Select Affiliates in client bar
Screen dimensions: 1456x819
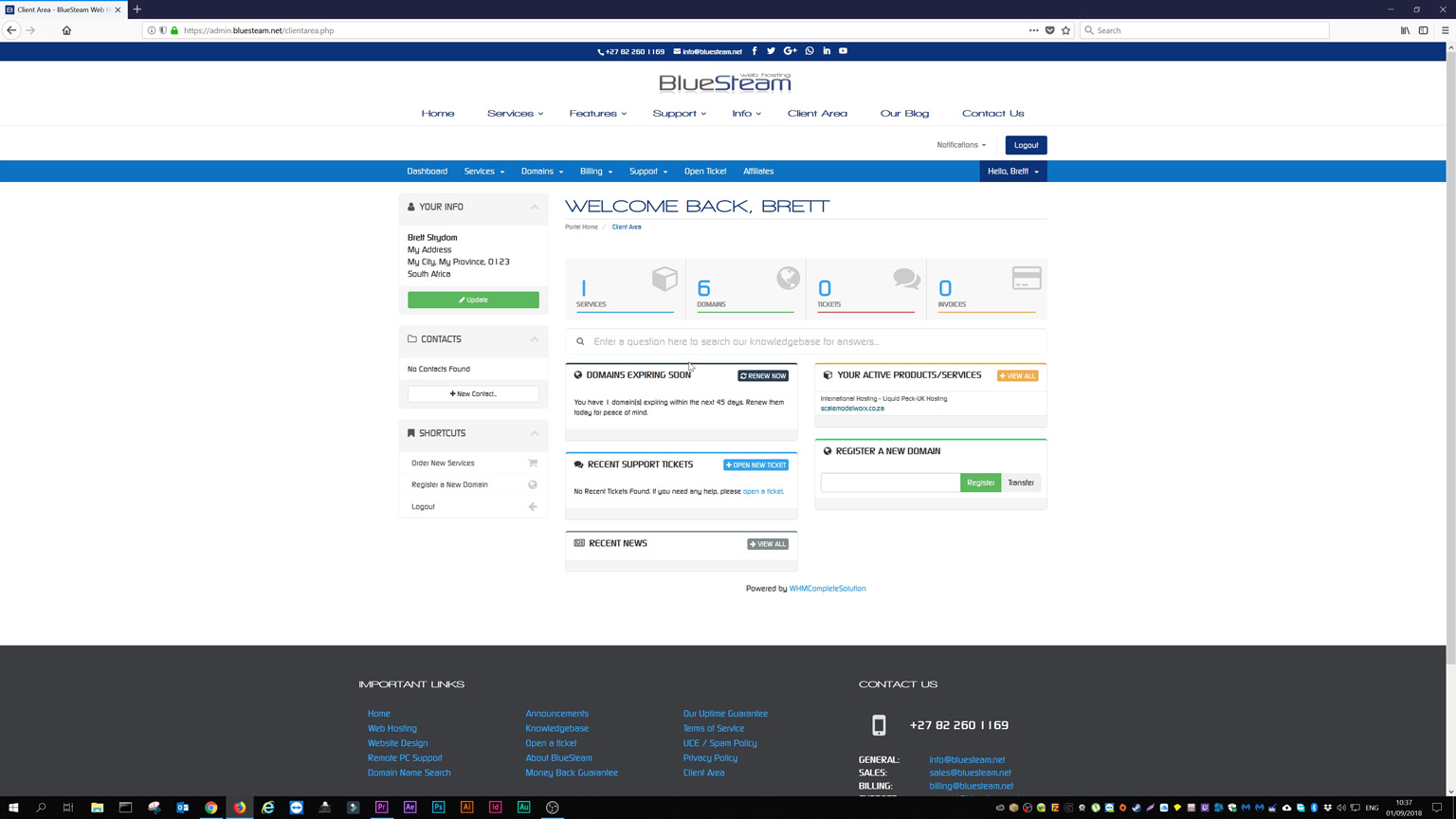758,172
